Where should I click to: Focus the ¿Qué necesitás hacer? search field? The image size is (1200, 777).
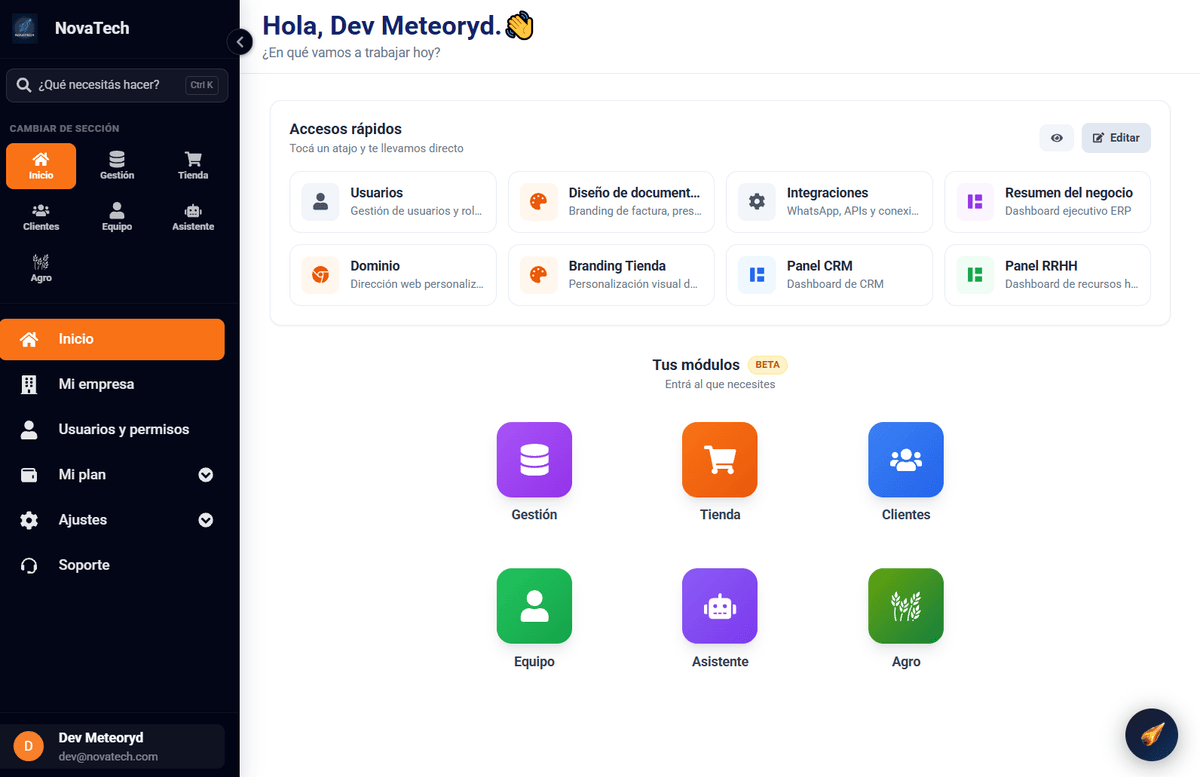click(117, 85)
